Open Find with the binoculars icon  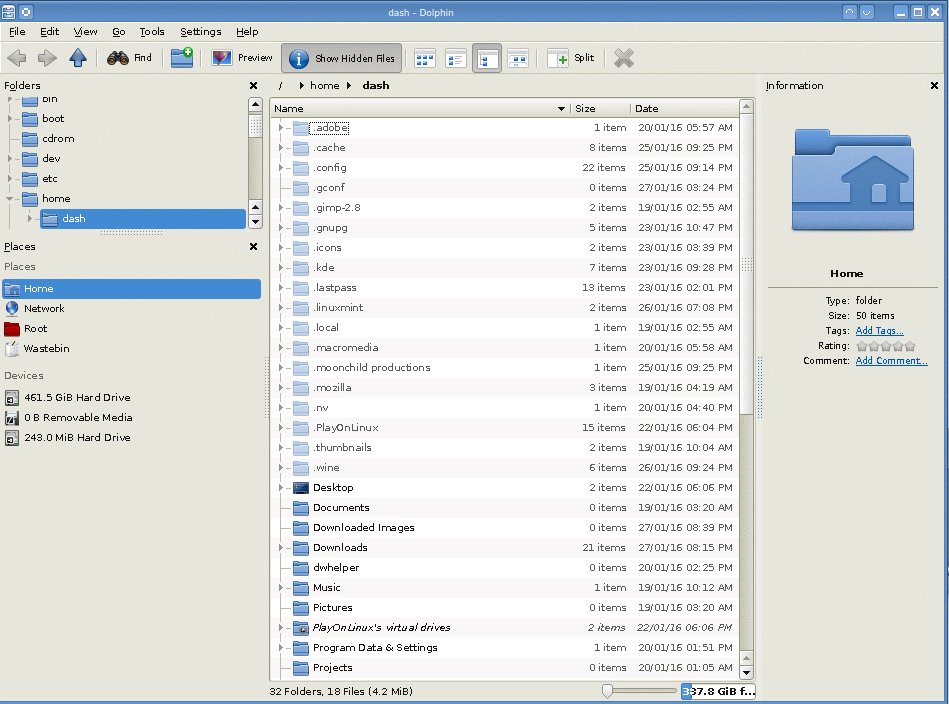click(130, 58)
